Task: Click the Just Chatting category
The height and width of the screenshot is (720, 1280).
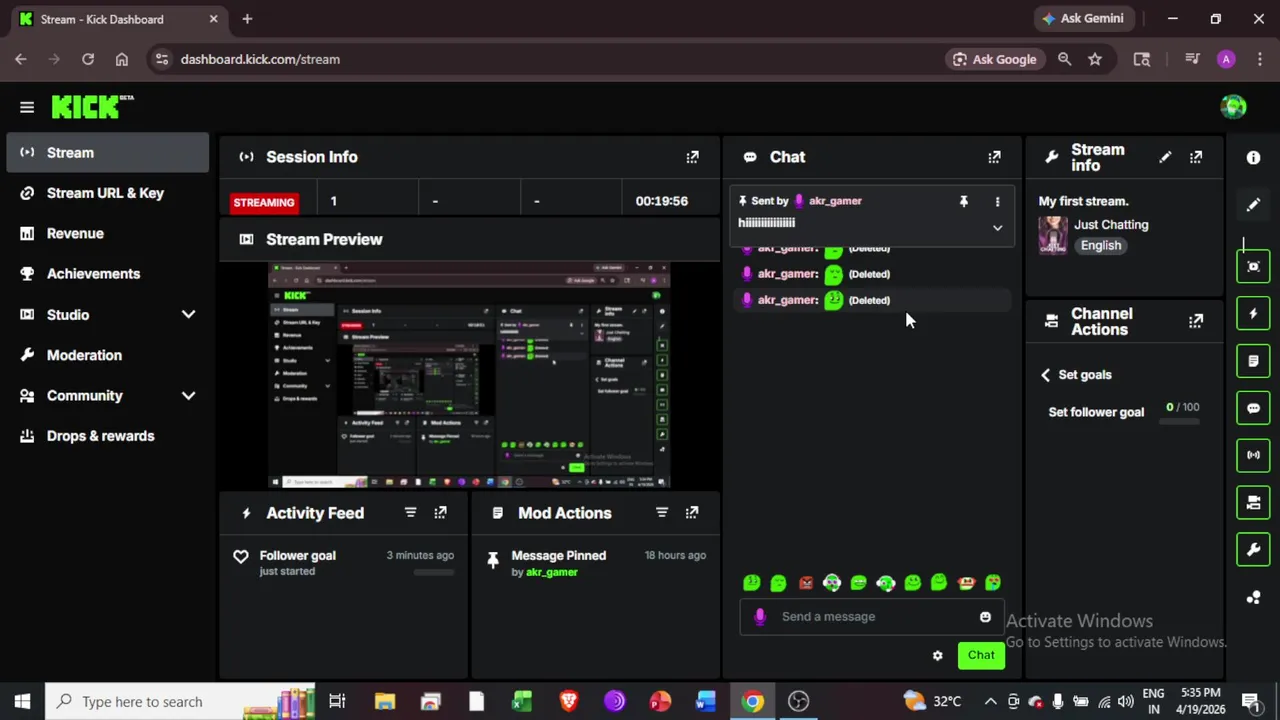Action: coord(1111,225)
